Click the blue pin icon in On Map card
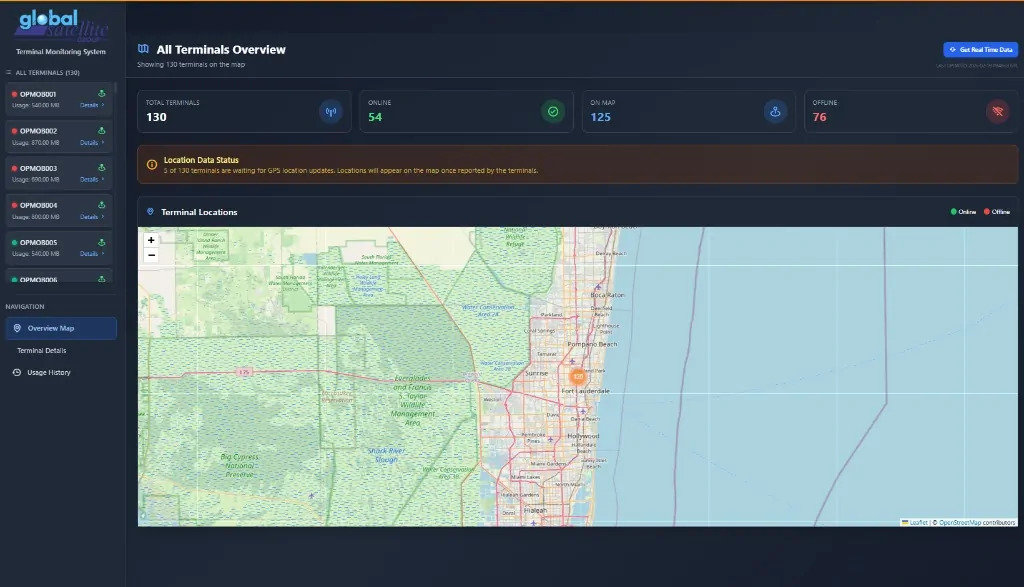Screen dimensions: 1024x587 [775, 112]
